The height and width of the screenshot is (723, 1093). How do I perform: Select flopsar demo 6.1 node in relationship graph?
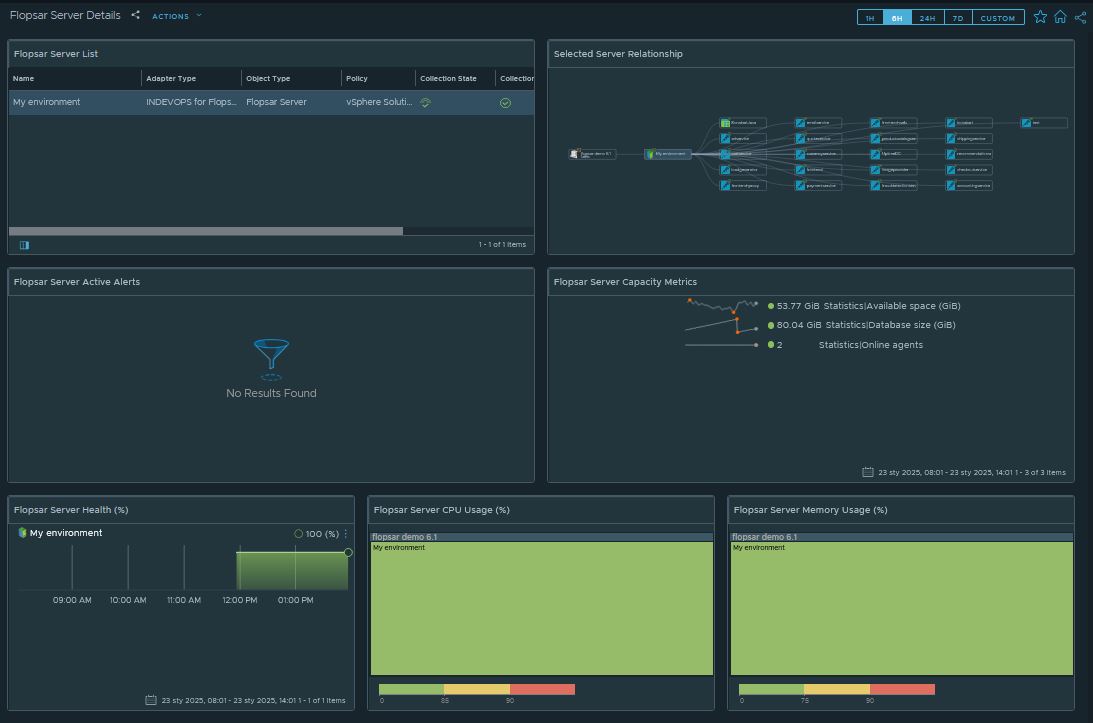[x=592, y=154]
